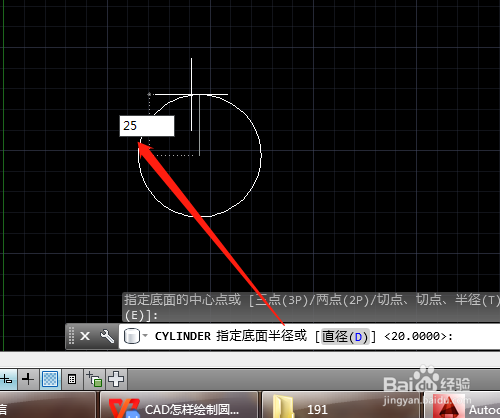Close the command line with X

coord(85,336)
